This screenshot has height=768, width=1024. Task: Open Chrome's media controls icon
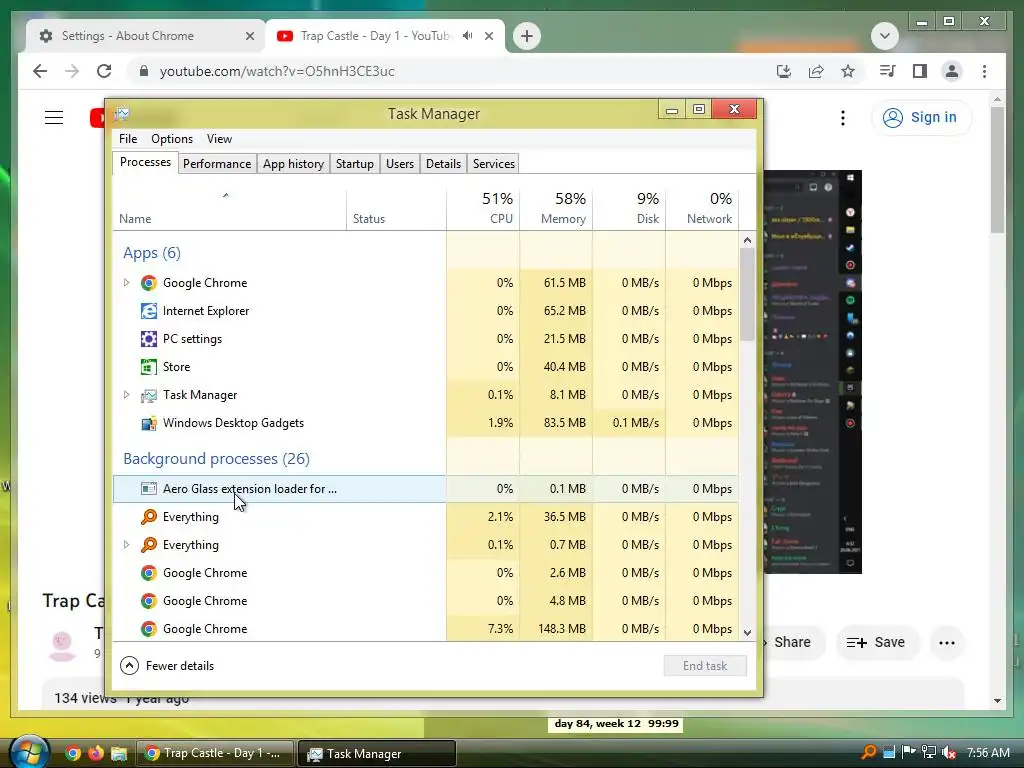click(888, 71)
